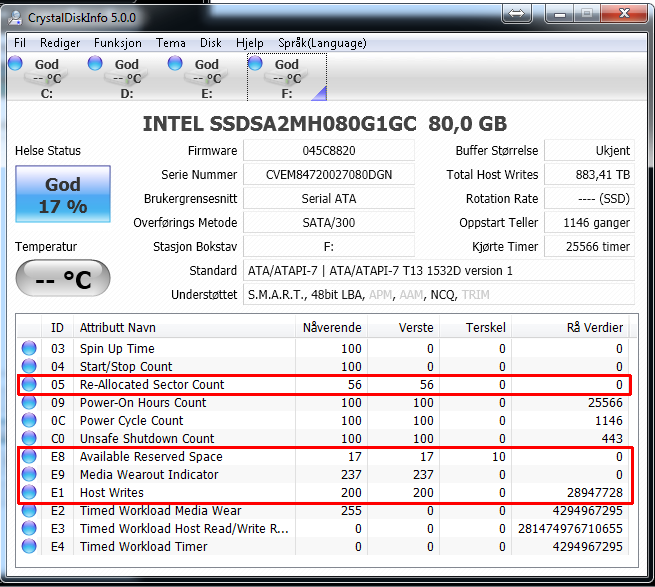Open the Fil menu
The image size is (655, 587).
(20, 43)
